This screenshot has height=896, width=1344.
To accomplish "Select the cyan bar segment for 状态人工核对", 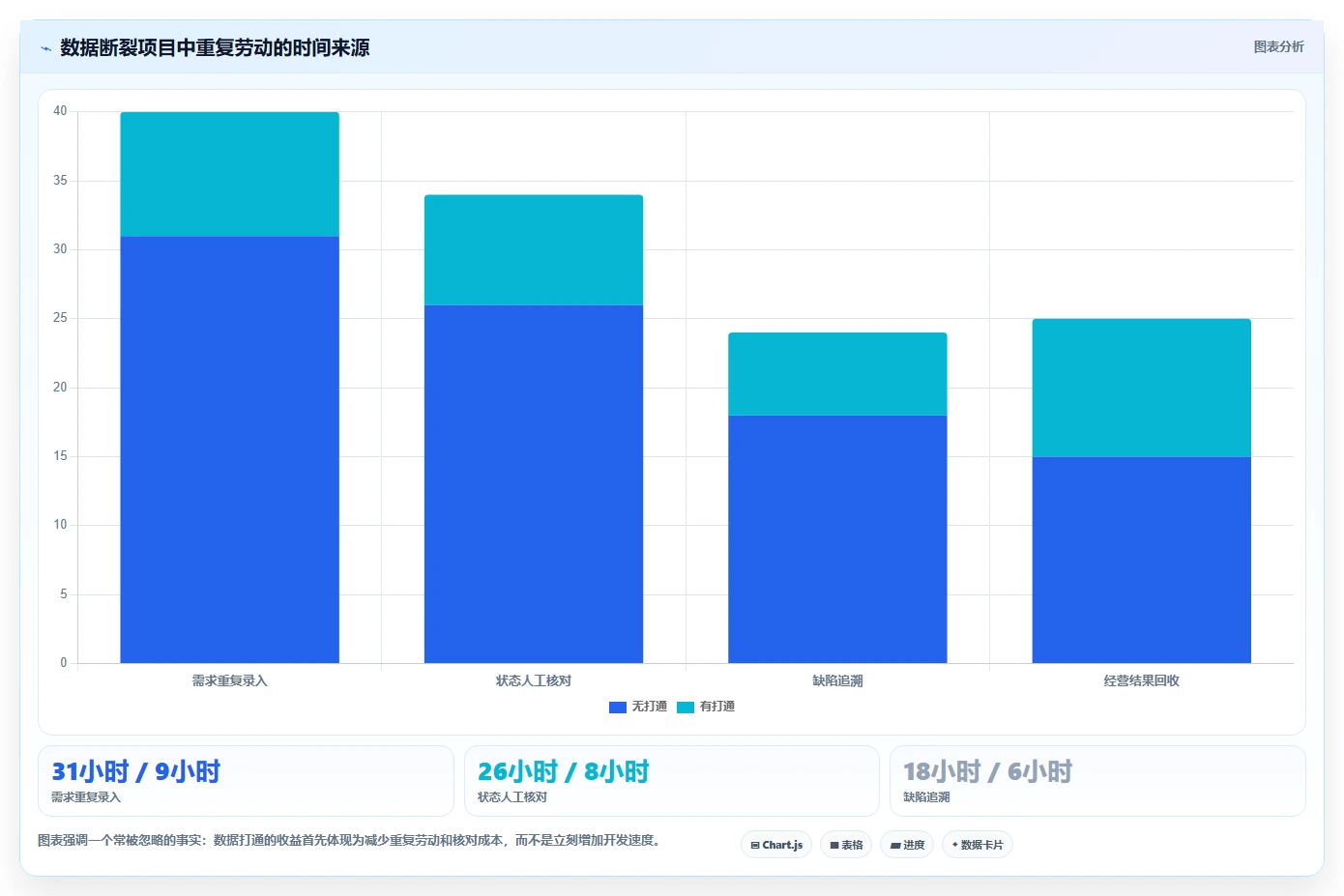I will pos(534,250).
